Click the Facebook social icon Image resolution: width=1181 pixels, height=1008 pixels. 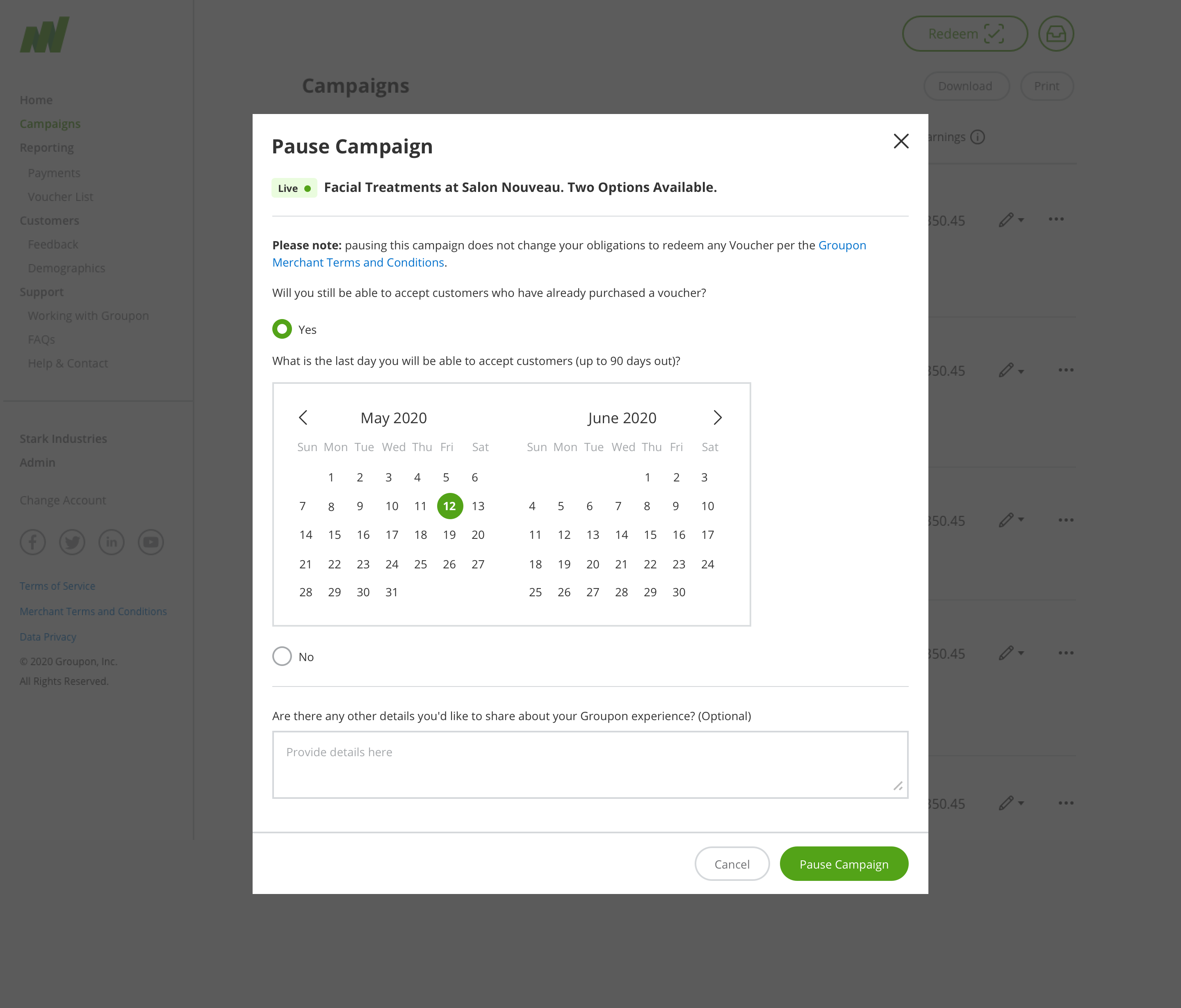pos(33,542)
